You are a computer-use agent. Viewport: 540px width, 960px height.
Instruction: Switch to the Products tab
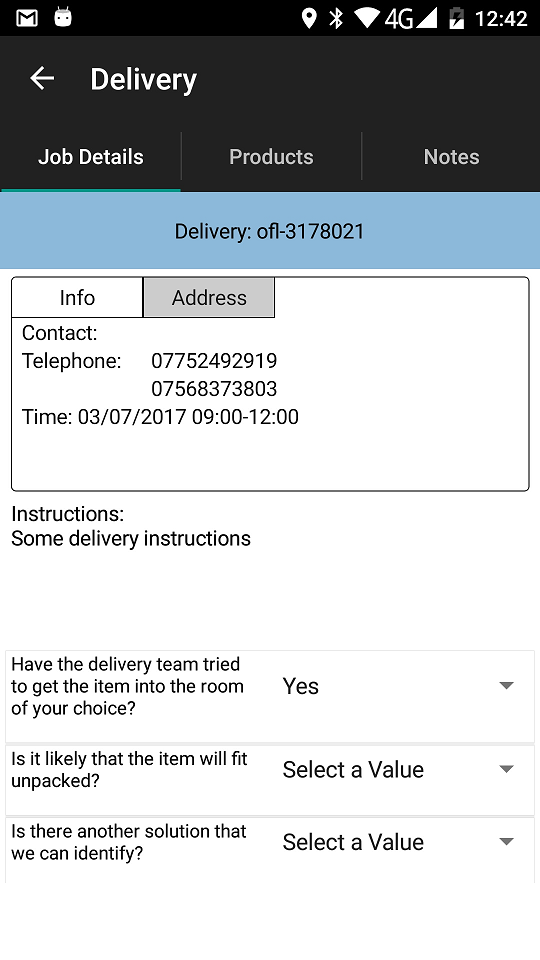(x=271, y=157)
